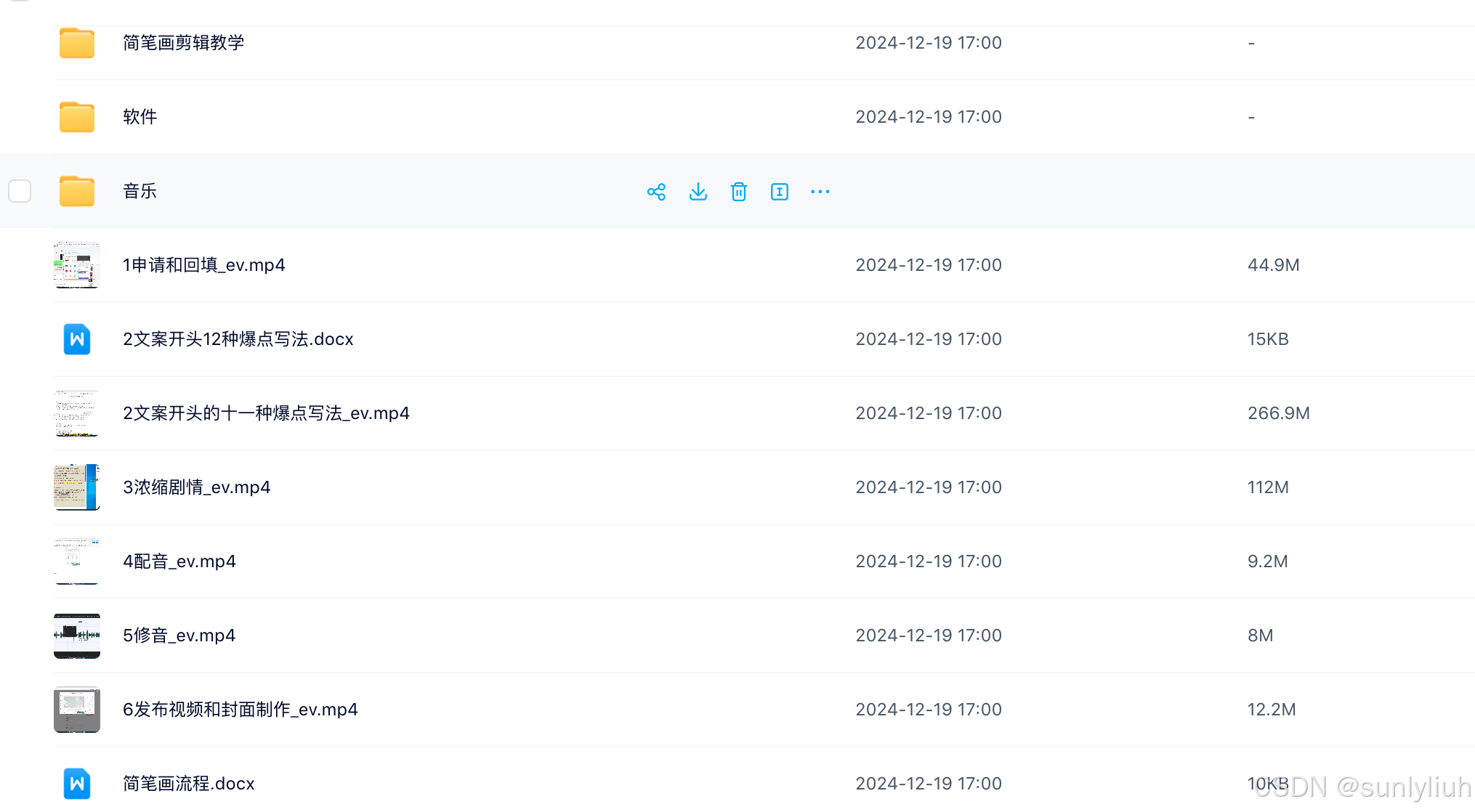Open thumbnail of 5修音_ev.mp4

coord(77,636)
